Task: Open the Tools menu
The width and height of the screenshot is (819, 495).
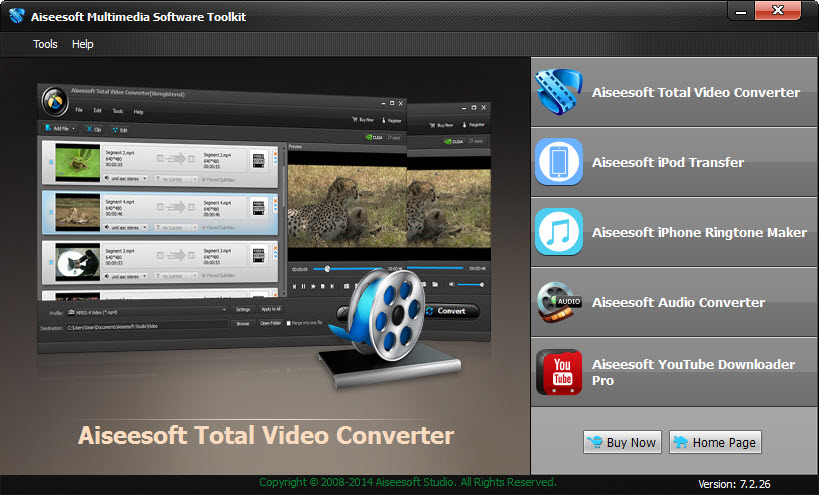Action: coord(45,44)
